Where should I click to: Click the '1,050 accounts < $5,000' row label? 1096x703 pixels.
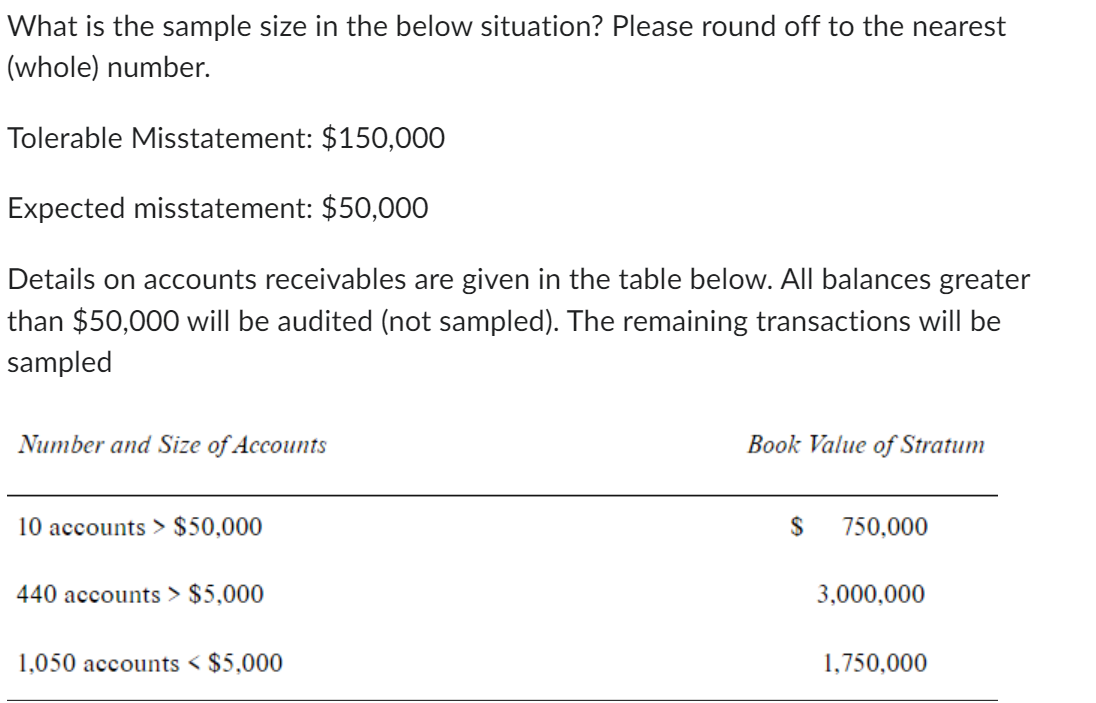(x=150, y=661)
